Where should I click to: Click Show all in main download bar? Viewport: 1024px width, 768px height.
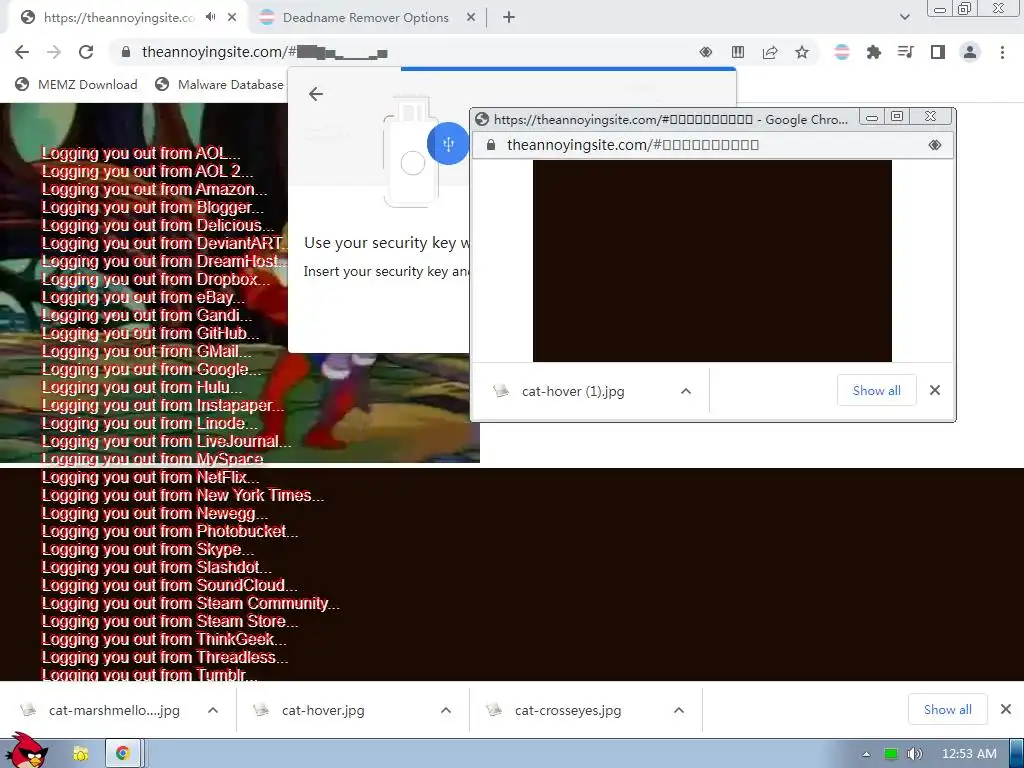(948, 709)
